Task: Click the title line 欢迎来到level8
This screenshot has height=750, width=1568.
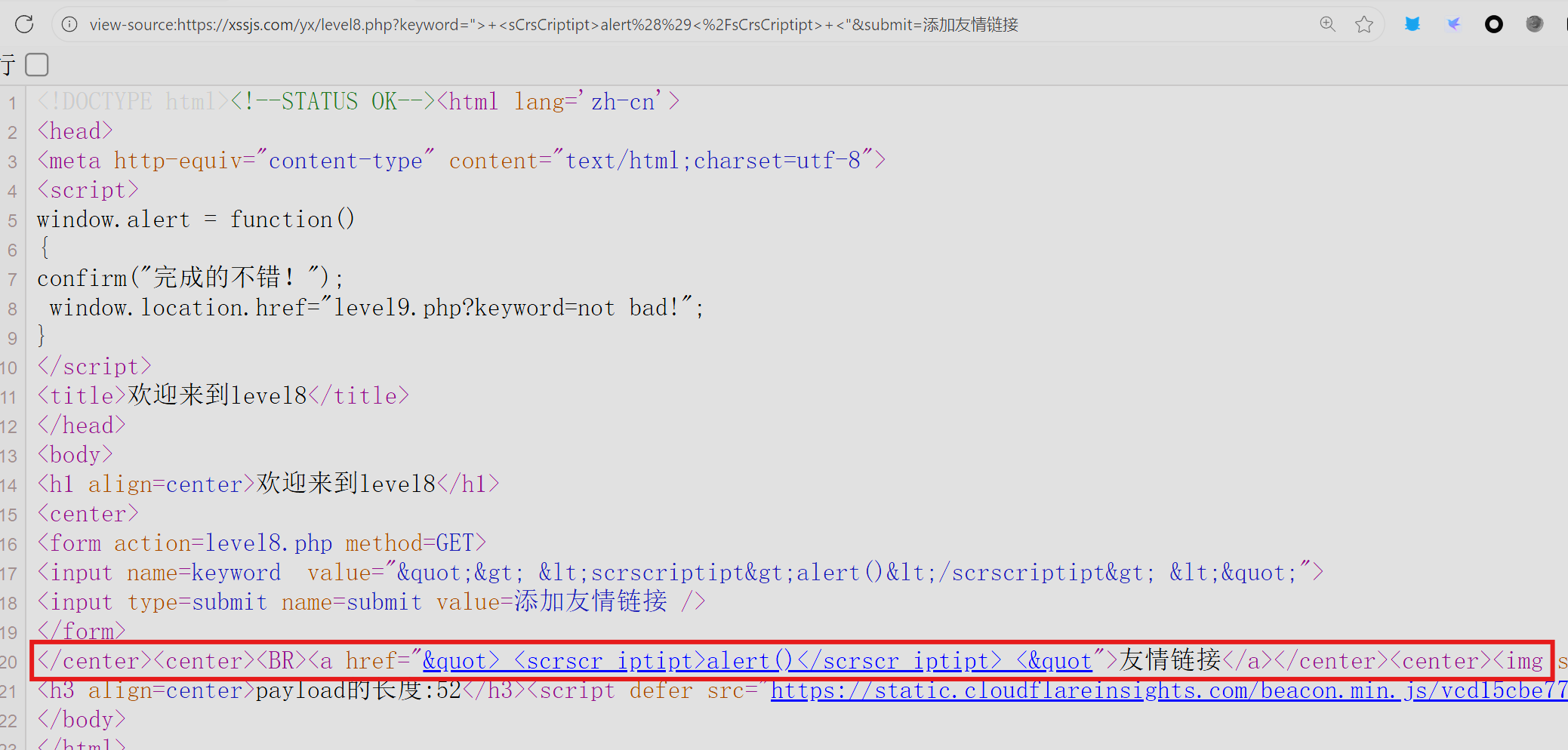Action: point(223,396)
